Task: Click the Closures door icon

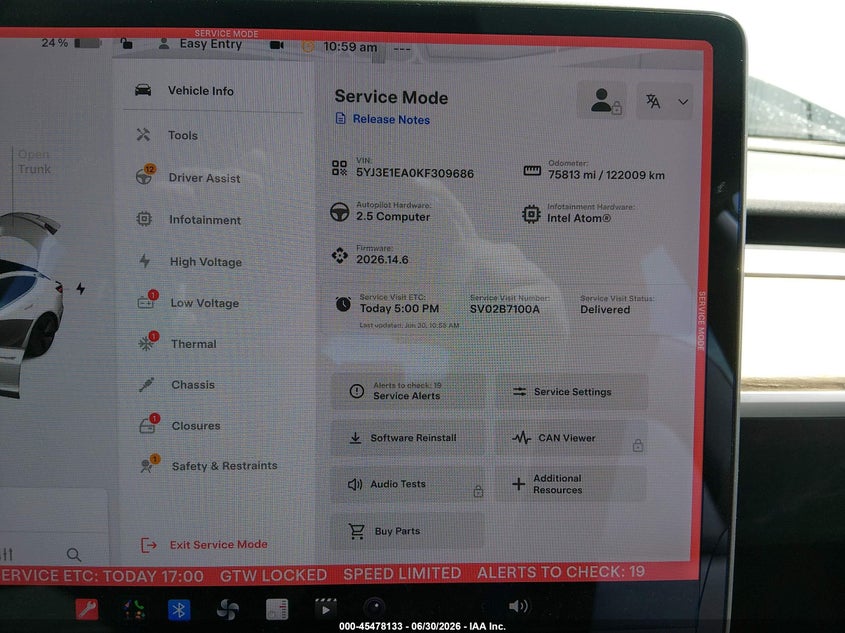Action: (147, 426)
